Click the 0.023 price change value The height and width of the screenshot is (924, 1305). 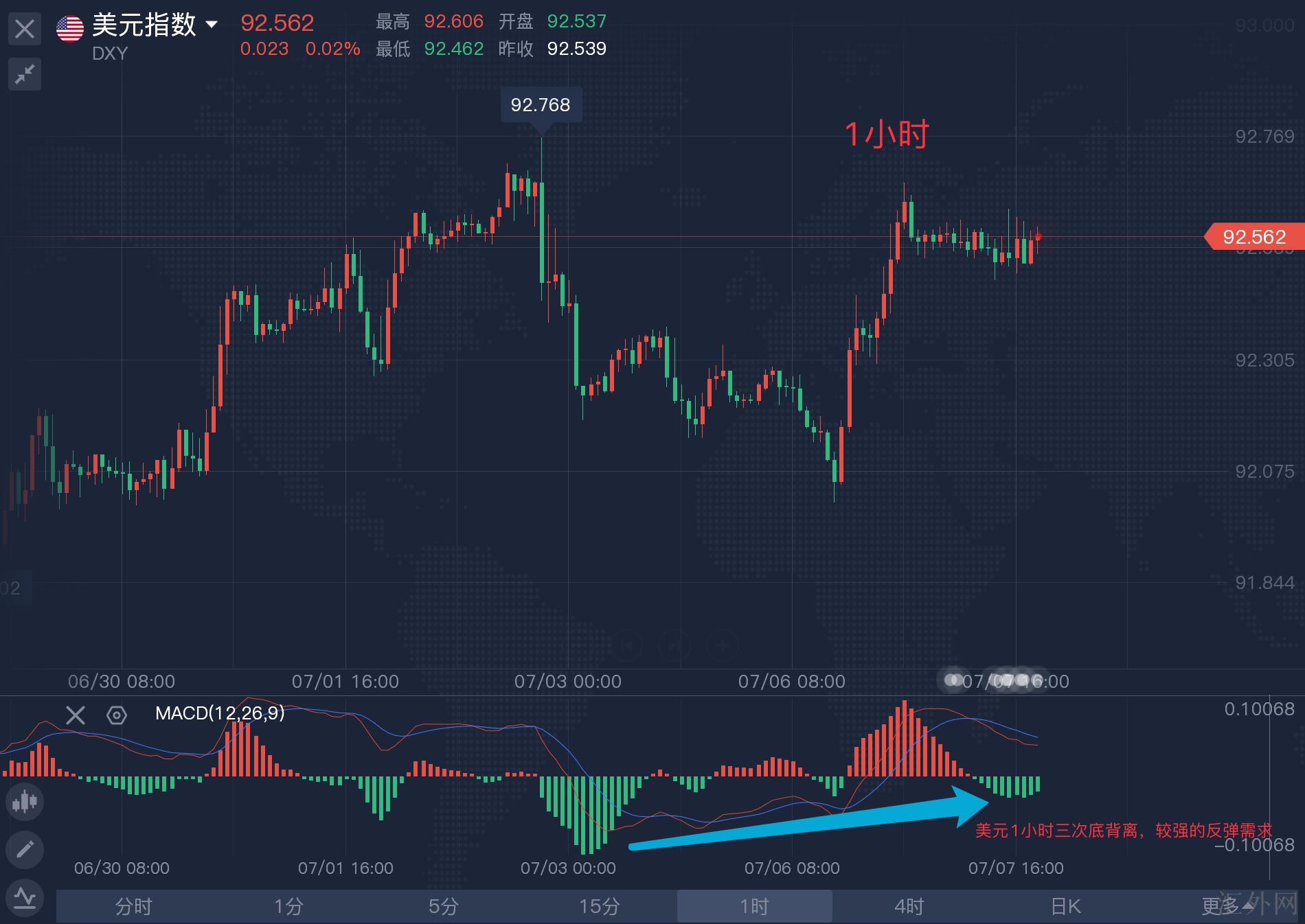pos(264,49)
